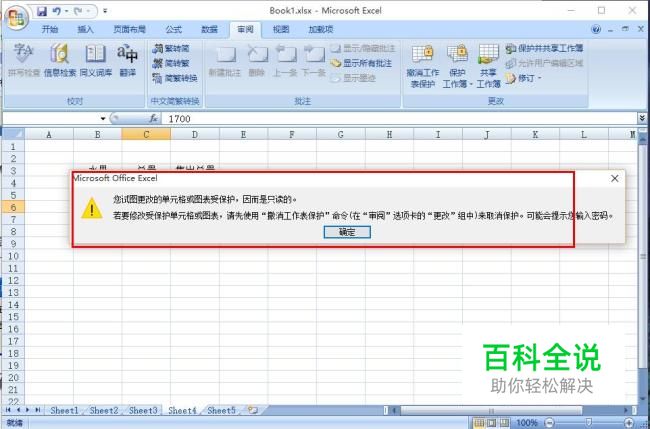Open 同义词库 thesaurus

(x=96, y=60)
